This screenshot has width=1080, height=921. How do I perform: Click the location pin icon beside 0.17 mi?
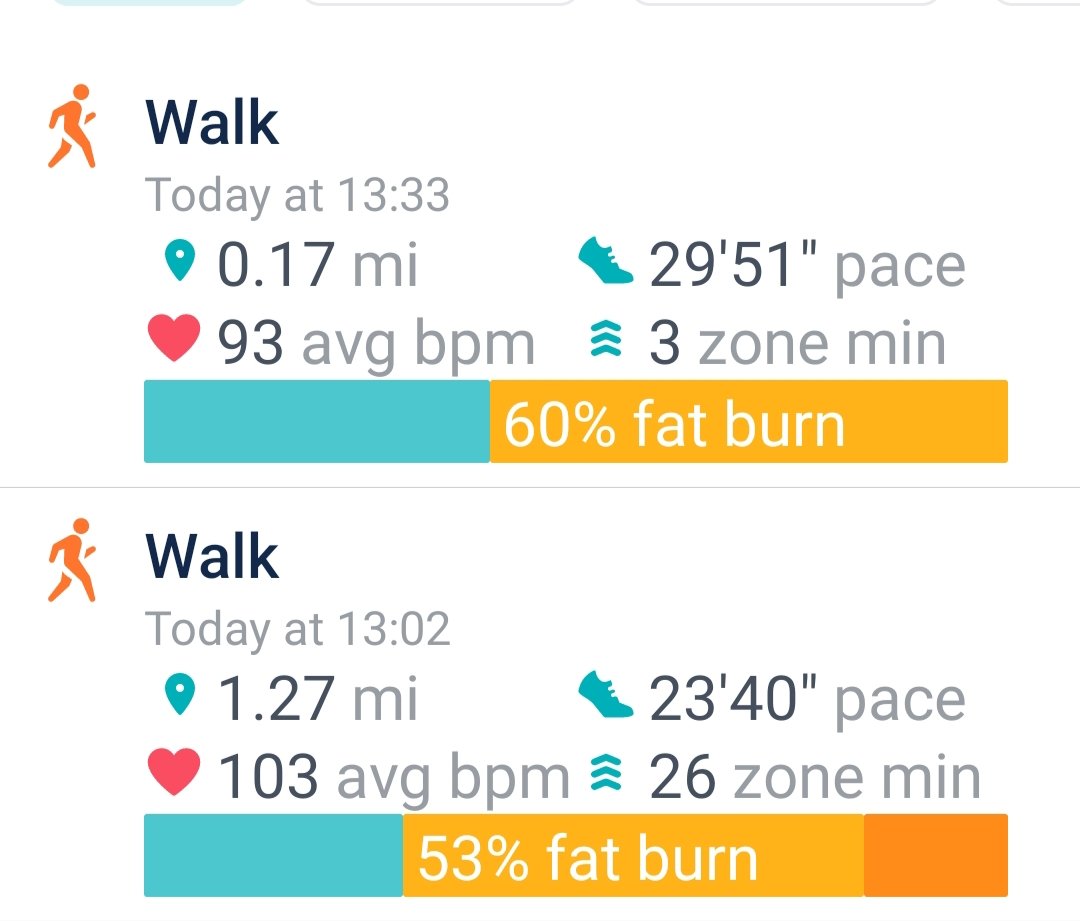pos(180,263)
